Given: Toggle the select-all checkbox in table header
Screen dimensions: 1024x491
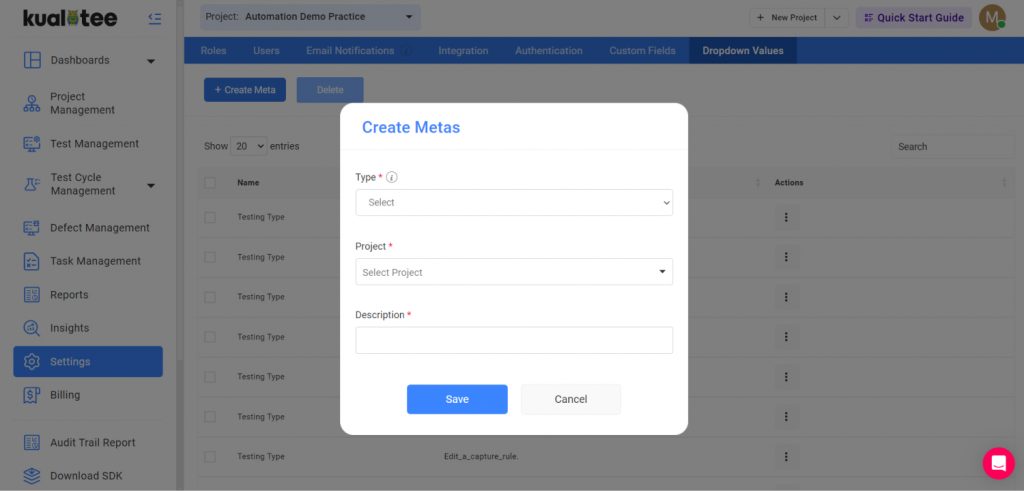Looking at the screenshot, I should click(x=210, y=183).
